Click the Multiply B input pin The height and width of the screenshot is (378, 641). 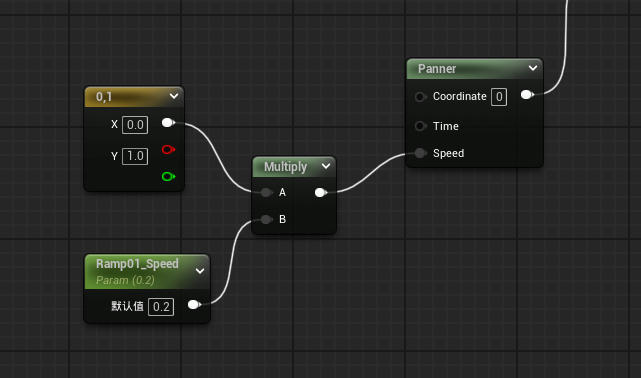[267, 219]
